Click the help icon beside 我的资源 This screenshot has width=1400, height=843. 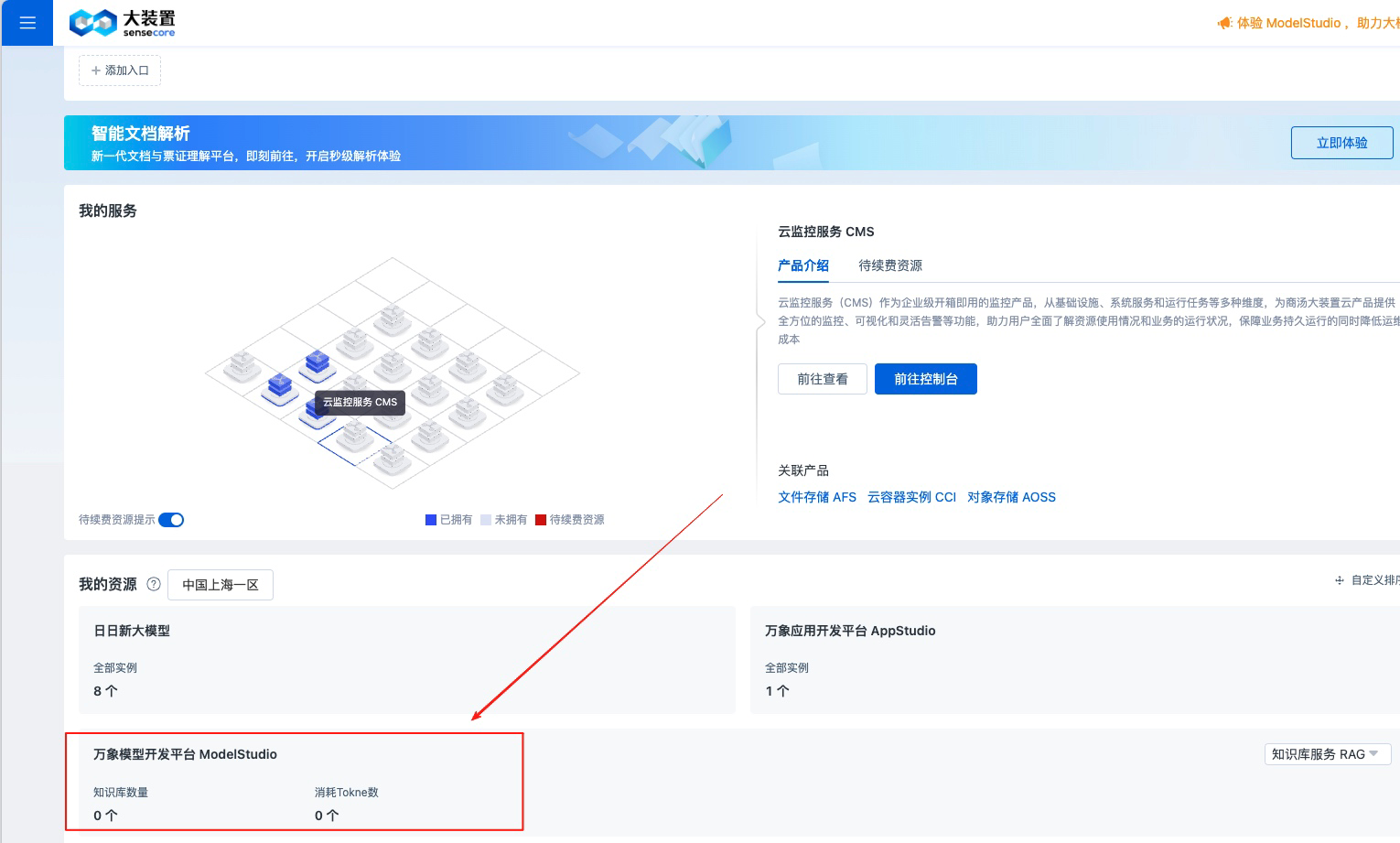tap(154, 584)
